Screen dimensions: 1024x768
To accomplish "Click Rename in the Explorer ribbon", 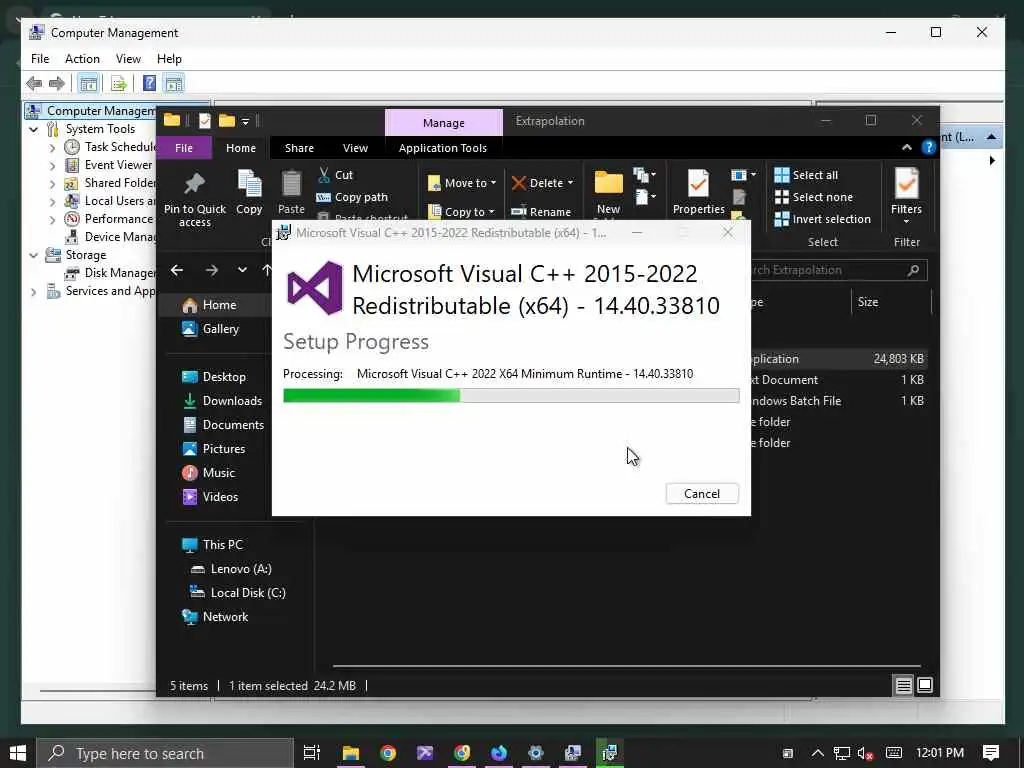I will click(x=541, y=212).
